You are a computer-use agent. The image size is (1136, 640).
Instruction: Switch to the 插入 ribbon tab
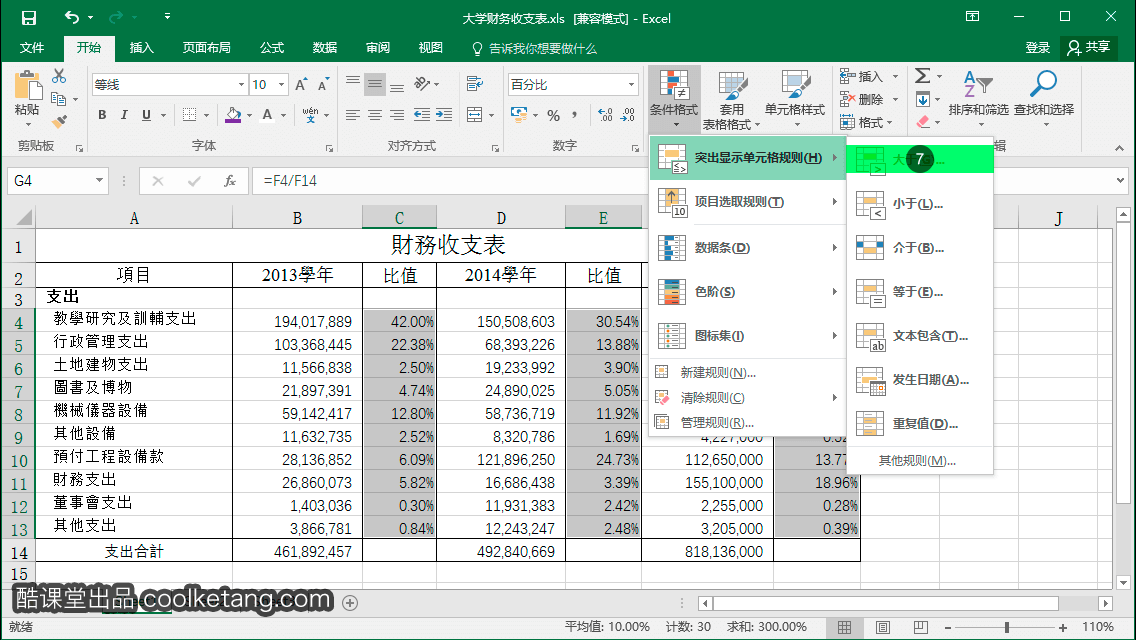pos(141,48)
